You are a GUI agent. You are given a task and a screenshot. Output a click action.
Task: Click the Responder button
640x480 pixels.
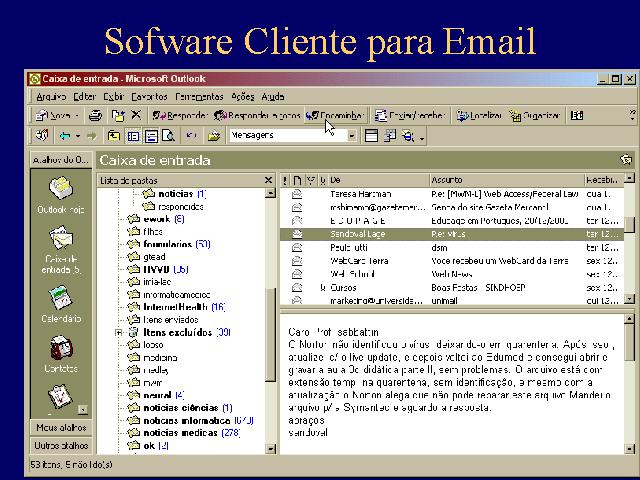tap(180, 116)
